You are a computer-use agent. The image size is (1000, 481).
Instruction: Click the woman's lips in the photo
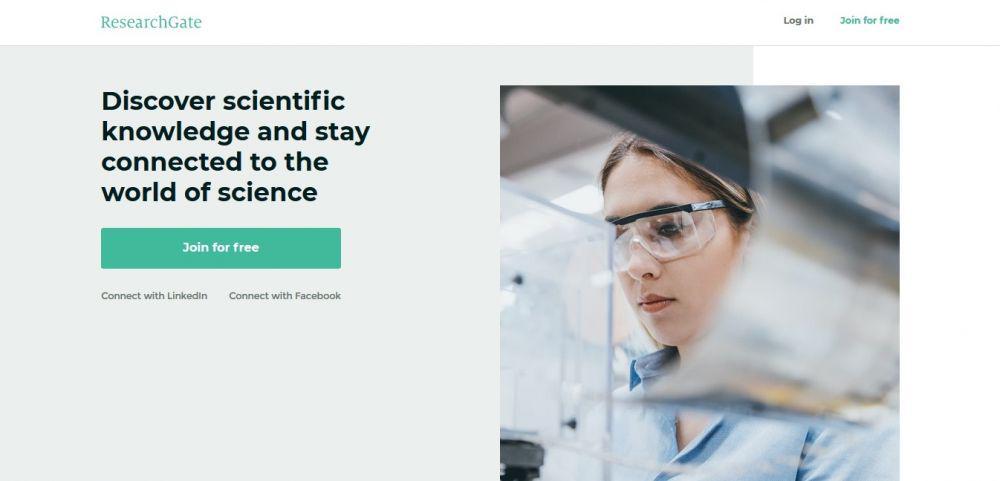656,303
